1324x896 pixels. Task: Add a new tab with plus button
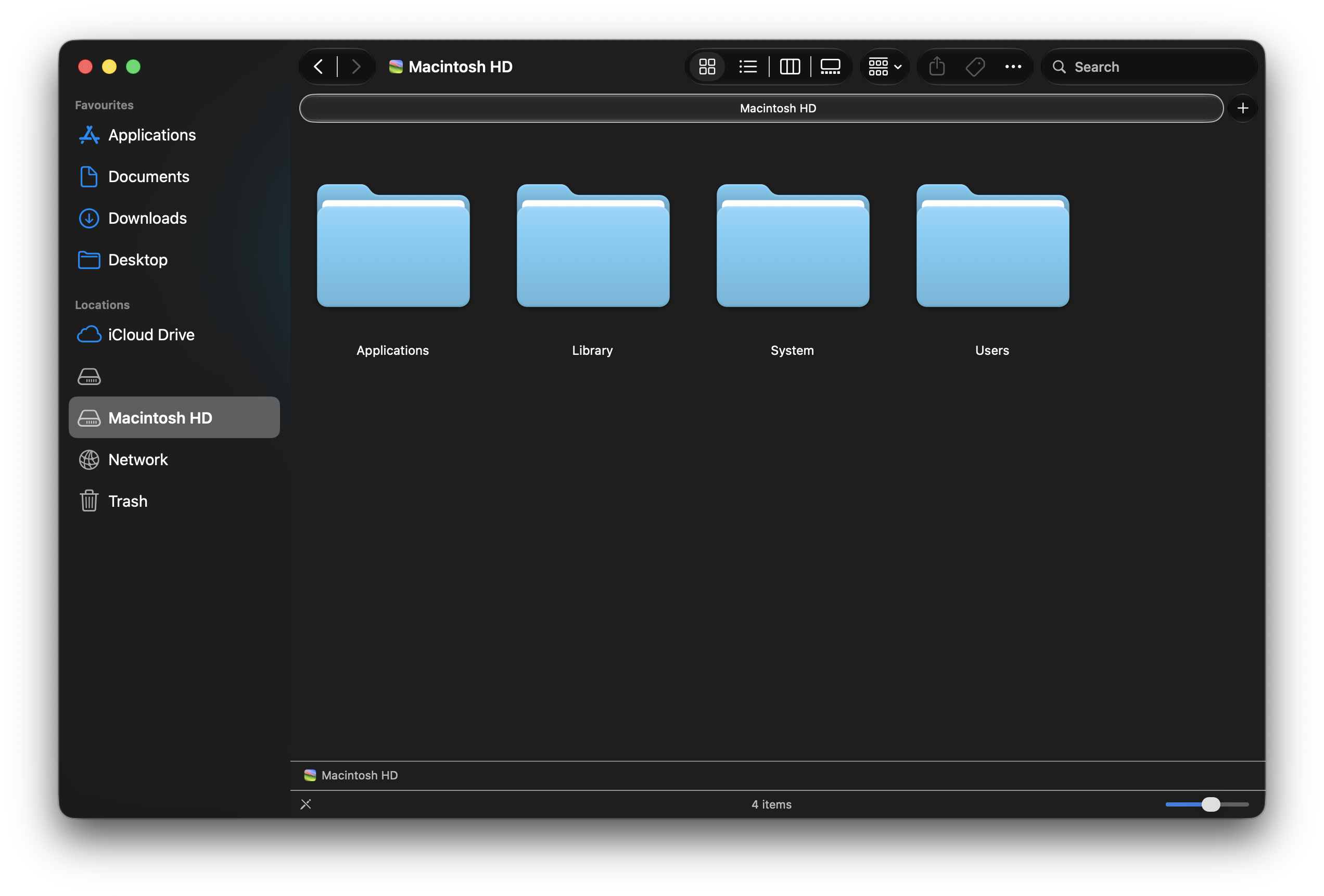click(x=1242, y=108)
